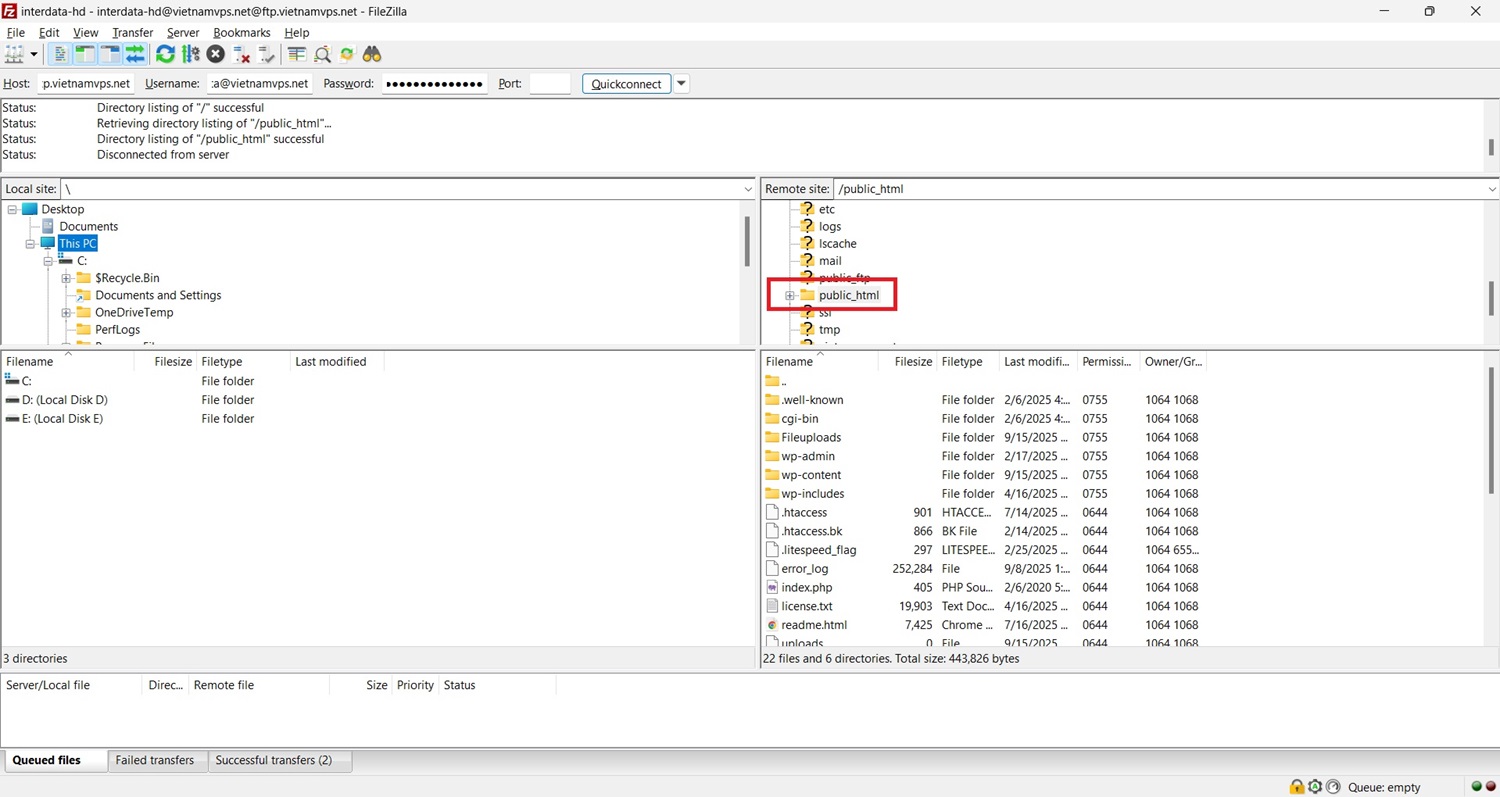Click the encryption lock status icon

[x=1296, y=787]
